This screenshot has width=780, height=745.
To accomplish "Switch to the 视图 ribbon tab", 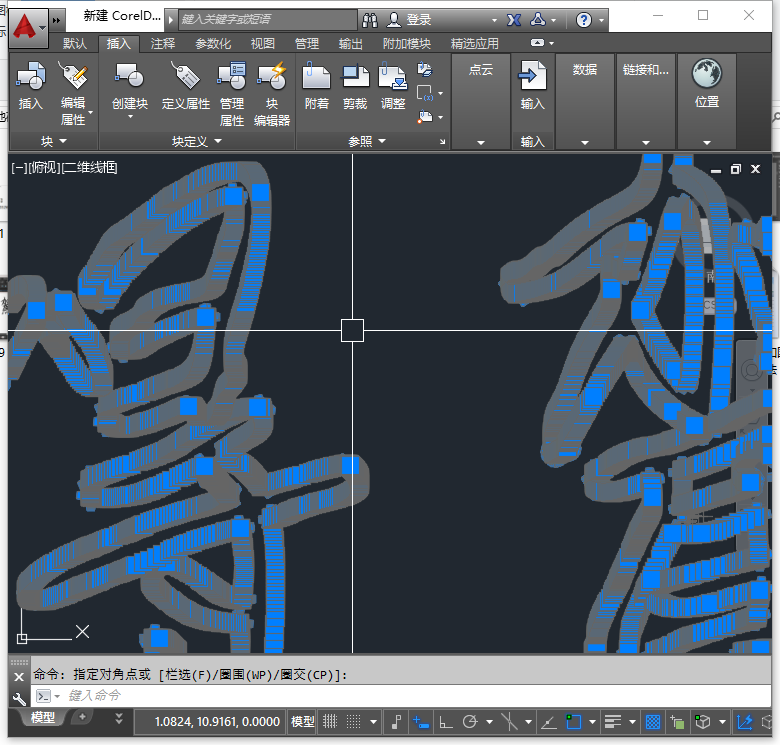I will 263,44.
